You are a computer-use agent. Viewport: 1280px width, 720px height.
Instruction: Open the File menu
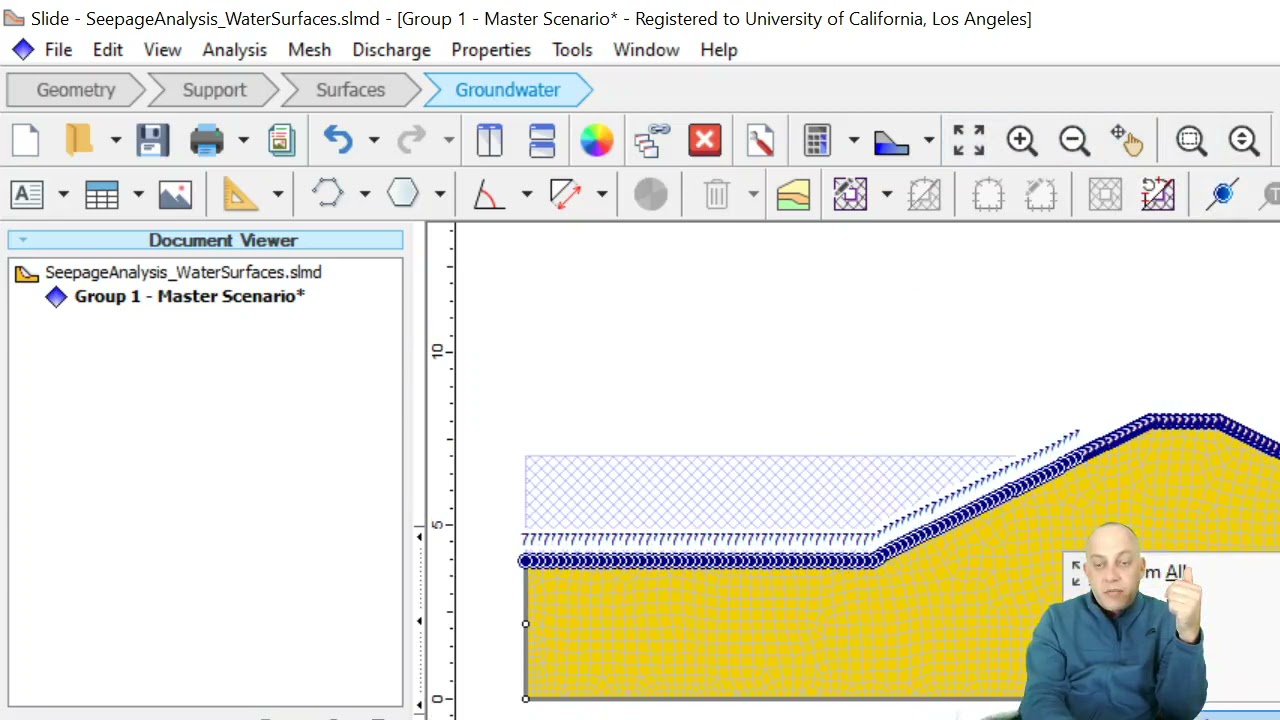point(58,50)
